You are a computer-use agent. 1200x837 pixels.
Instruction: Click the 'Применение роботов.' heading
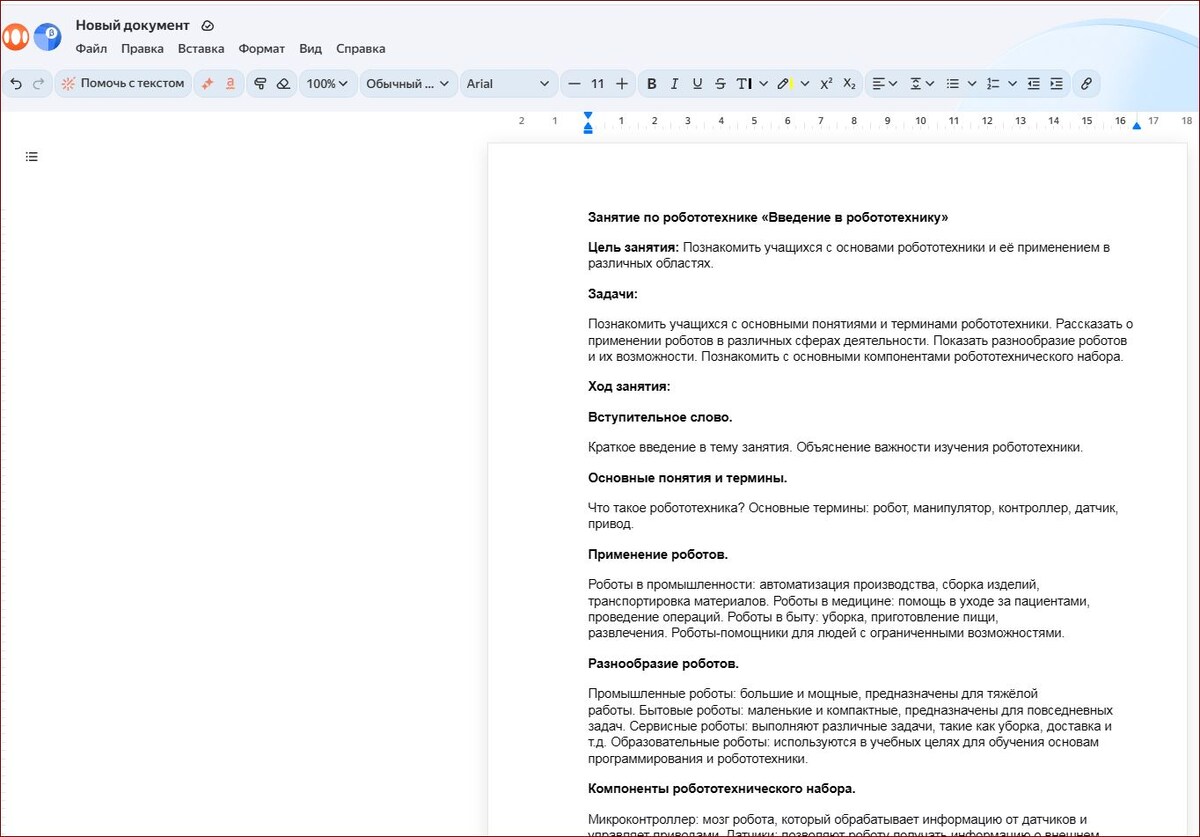coord(658,554)
